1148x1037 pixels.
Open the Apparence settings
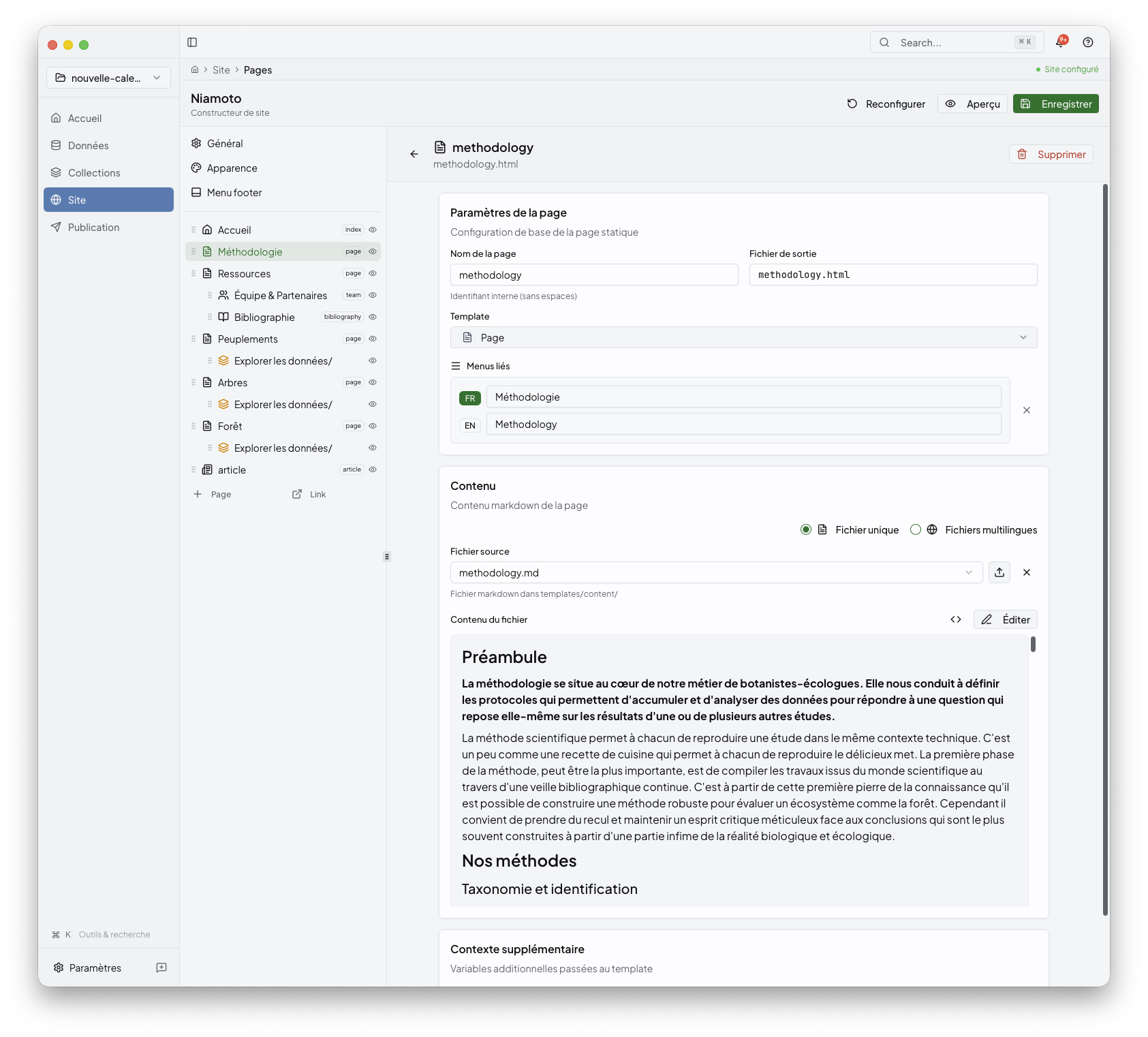point(232,168)
